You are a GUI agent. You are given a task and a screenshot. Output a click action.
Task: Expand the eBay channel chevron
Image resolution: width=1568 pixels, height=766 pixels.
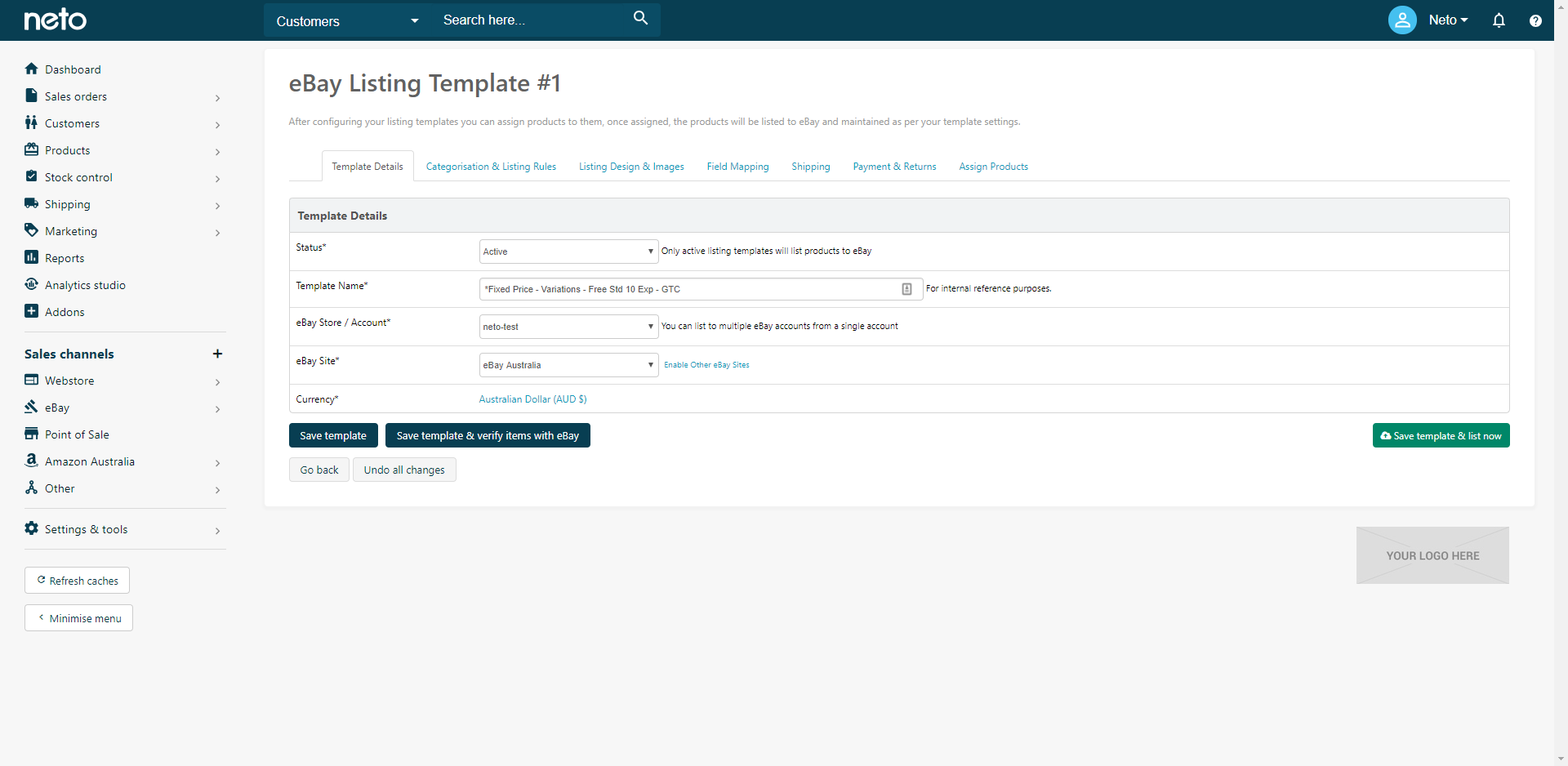pos(217,409)
